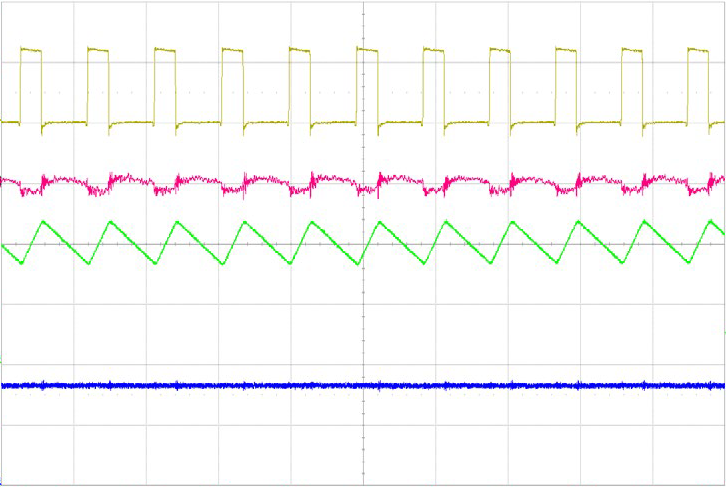
Task: Click the green marker on left edge
Action: coord(2,358)
